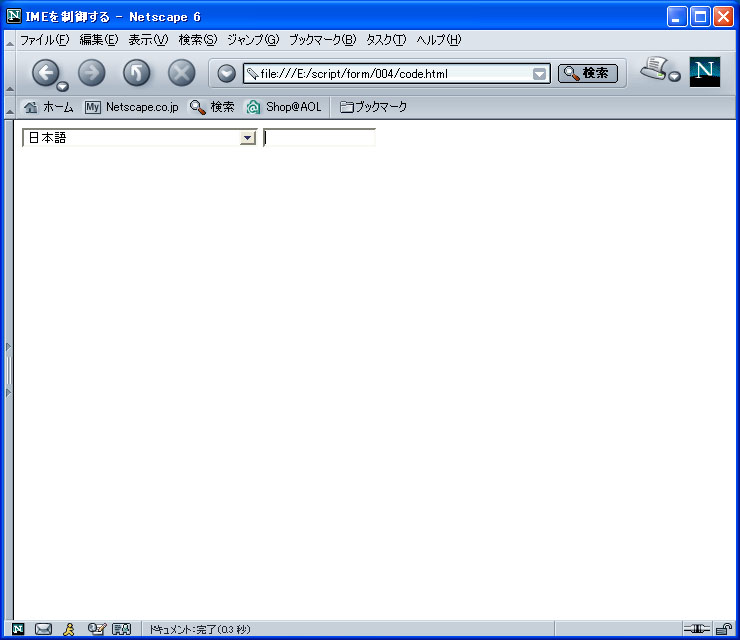Image resolution: width=740 pixels, height=640 pixels.
Task: Open the Back button history dropdown arrow
Action: click(62, 86)
